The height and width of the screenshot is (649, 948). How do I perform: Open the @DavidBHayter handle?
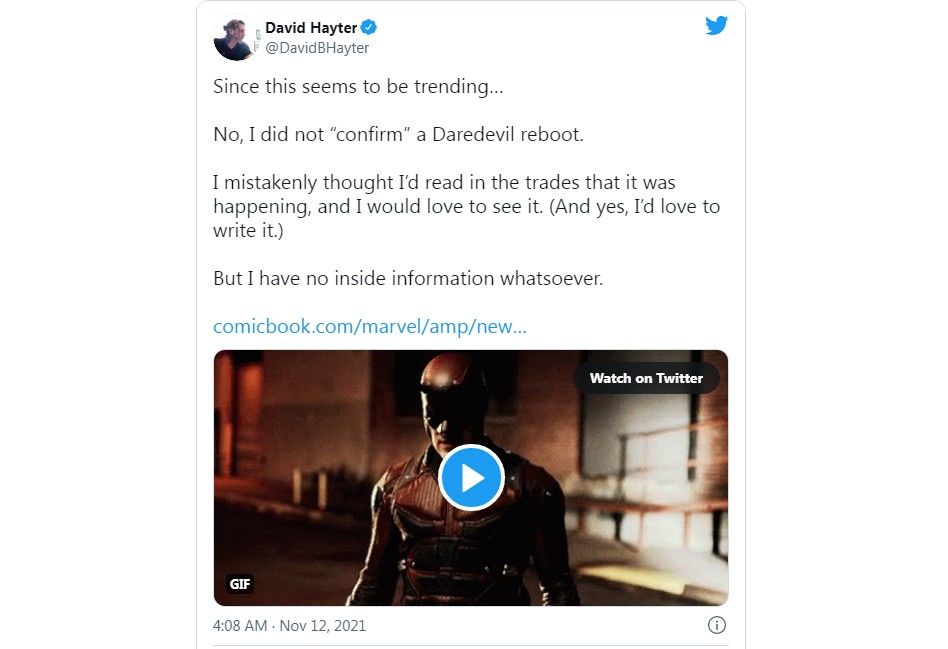pyautogui.click(x=317, y=48)
